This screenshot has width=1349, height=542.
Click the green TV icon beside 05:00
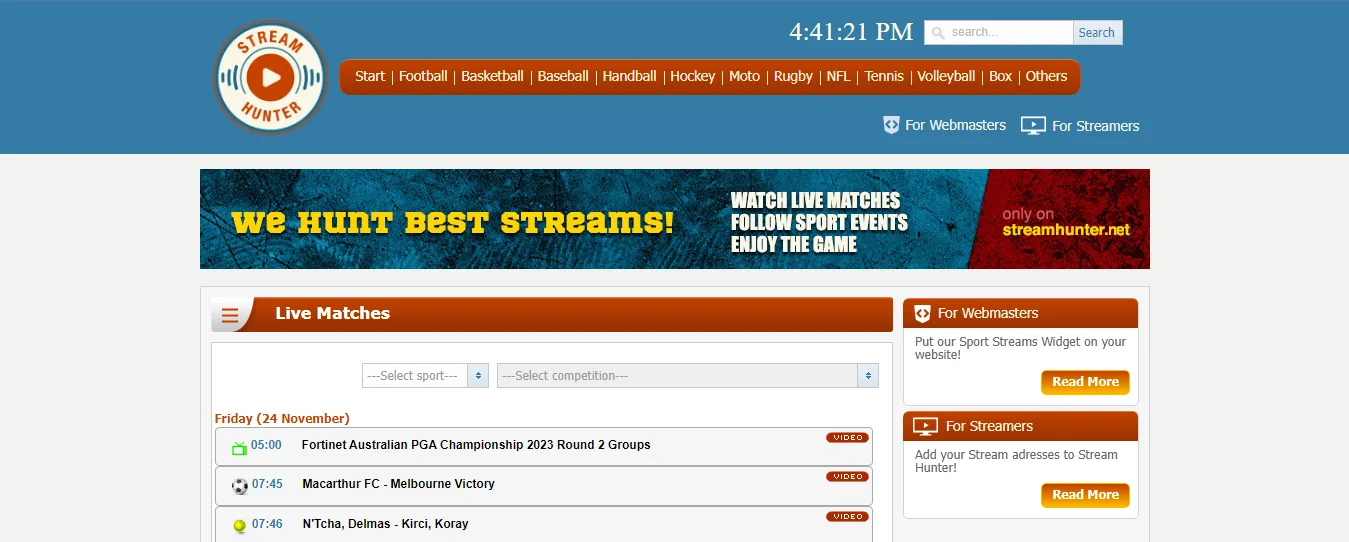tap(239, 448)
